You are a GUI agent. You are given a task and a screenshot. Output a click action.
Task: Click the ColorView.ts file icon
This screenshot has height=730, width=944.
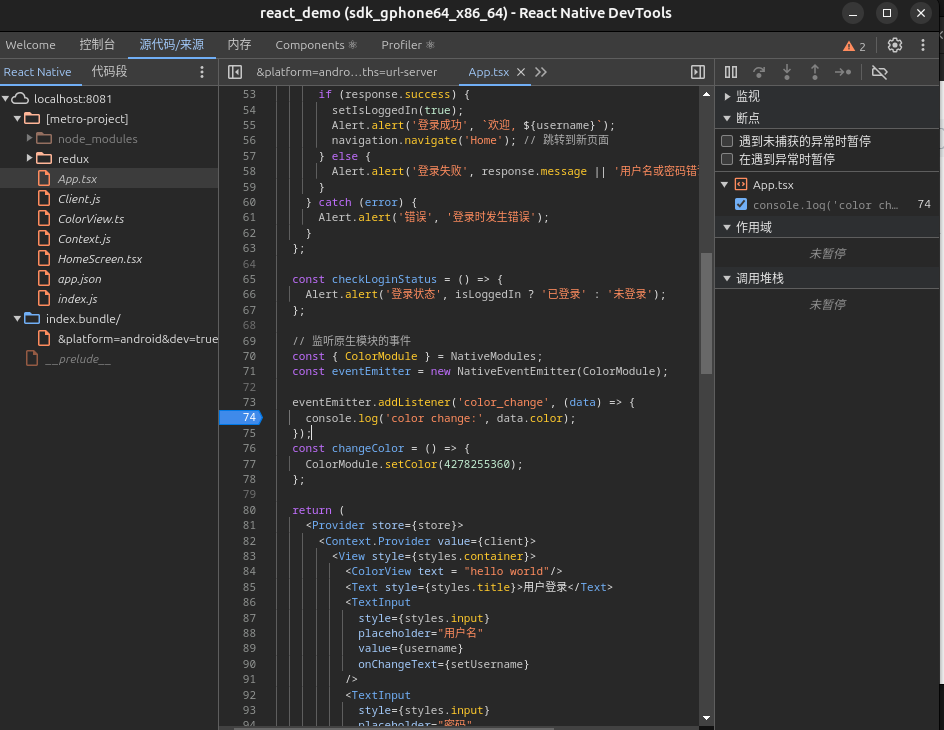44,218
